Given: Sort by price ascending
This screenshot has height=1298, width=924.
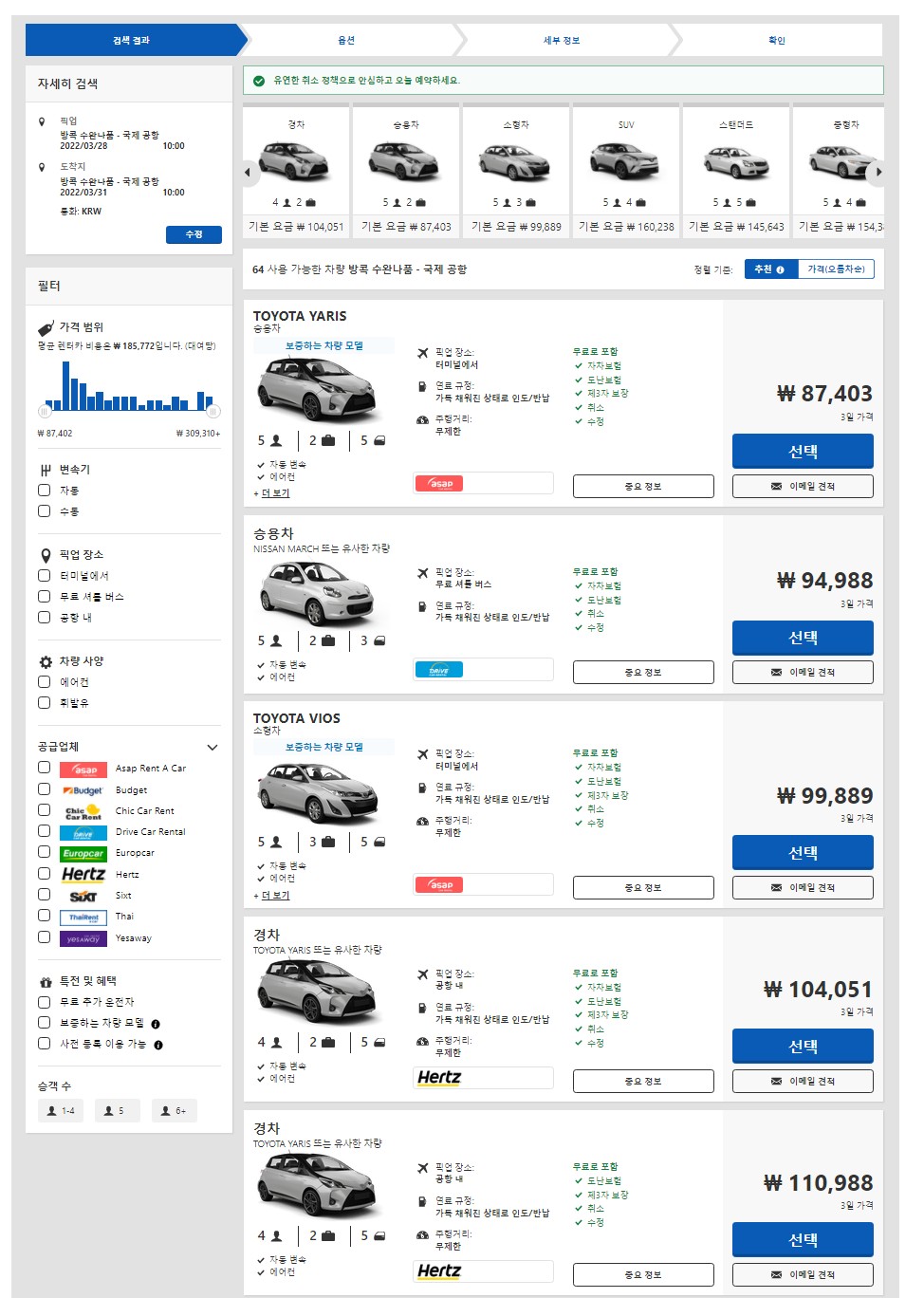Looking at the screenshot, I should (x=836, y=269).
